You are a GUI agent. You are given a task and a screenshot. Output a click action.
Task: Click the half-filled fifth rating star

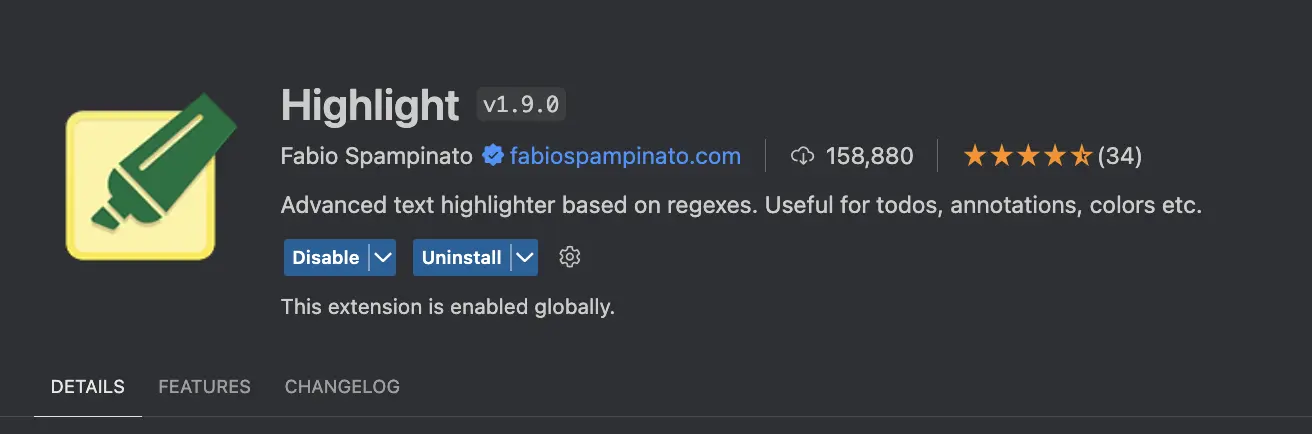[x=1082, y=156]
